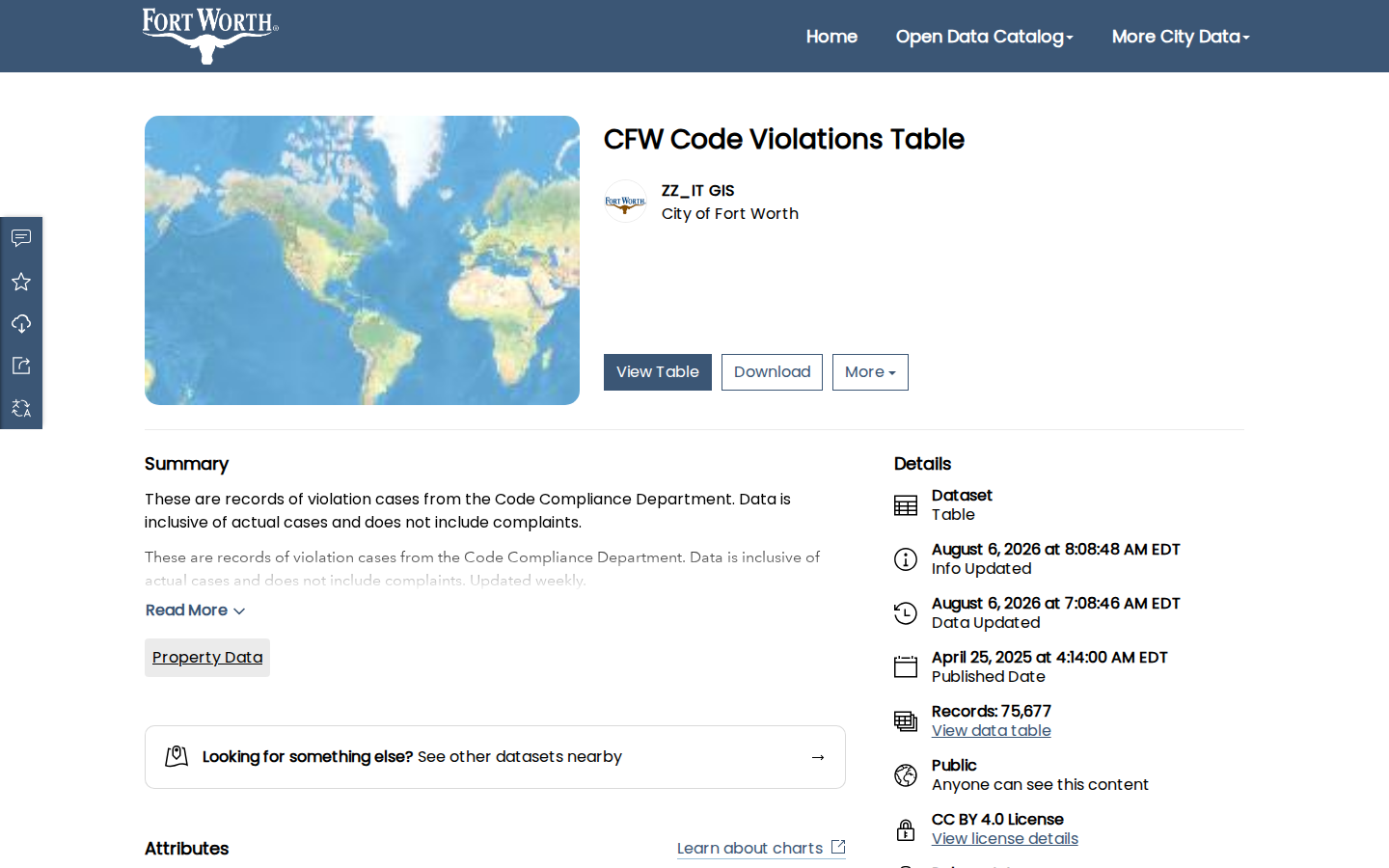Click the View Table button
This screenshot has width=1389, height=868.
tap(658, 372)
